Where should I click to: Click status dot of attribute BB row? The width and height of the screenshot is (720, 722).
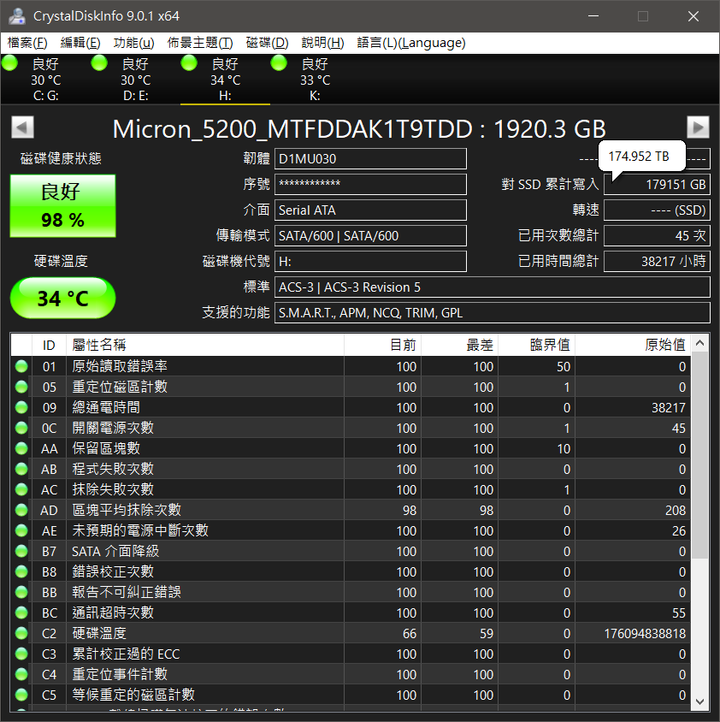pyautogui.click(x=22, y=592)
